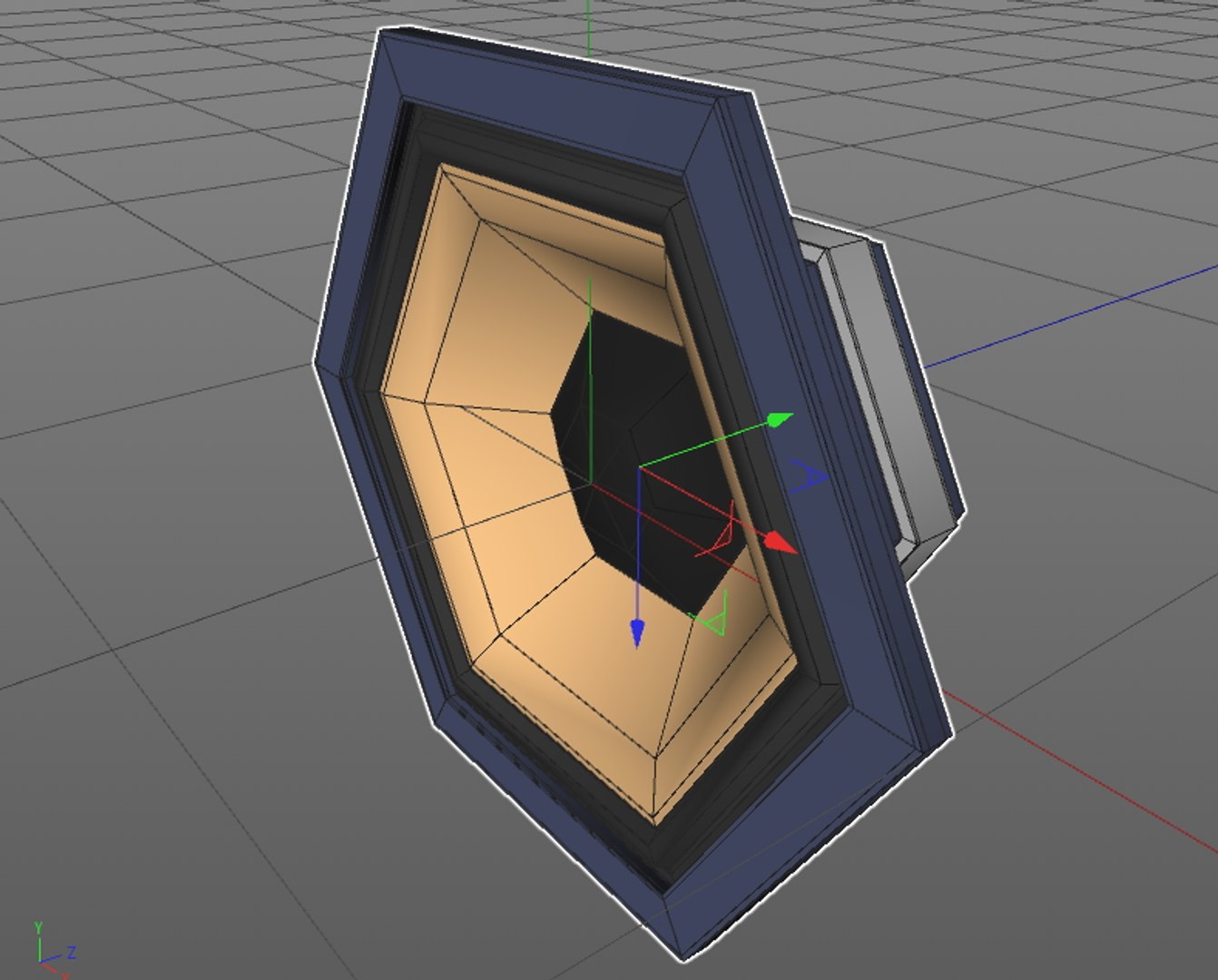The image size is (1218, 980).
Task: Grab the green Y-axis move arrowhead
Action: (781, 420)
